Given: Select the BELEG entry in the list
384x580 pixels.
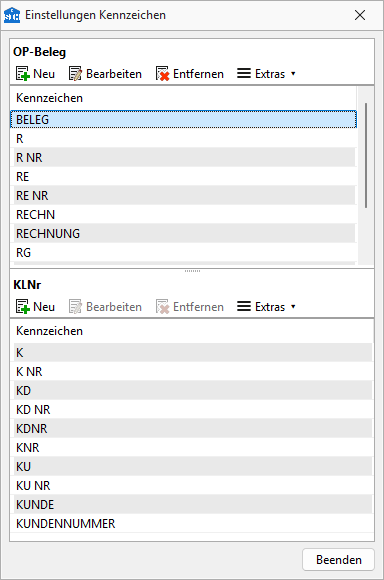Looking at the screenshot, I should [x=183, y=119].
